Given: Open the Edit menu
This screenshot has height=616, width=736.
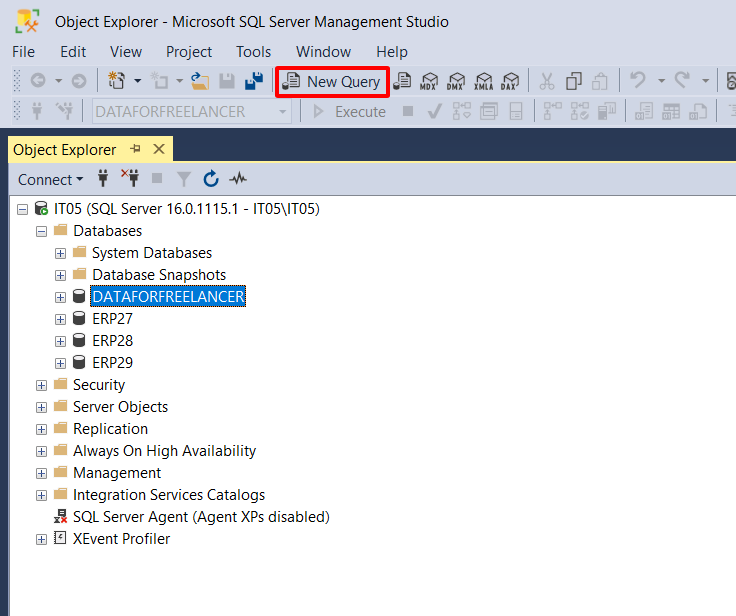Looking at the screenshot, I should point(73,52).
